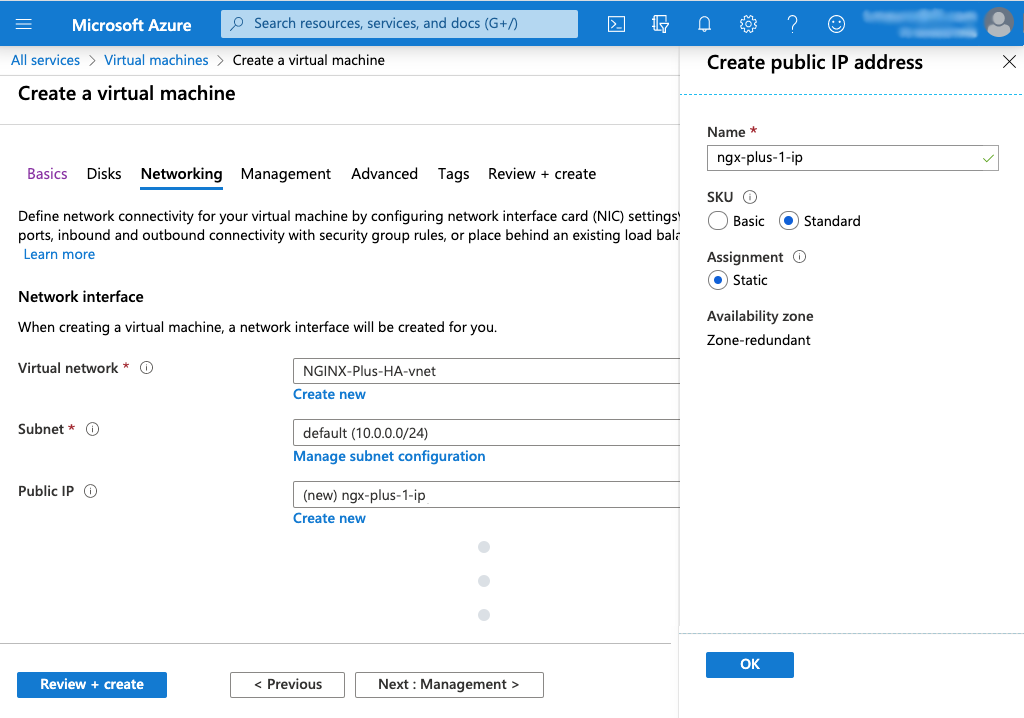Switch to the Tags tab
This screenshot has width=1024, height=718.
tap(453, 174)
